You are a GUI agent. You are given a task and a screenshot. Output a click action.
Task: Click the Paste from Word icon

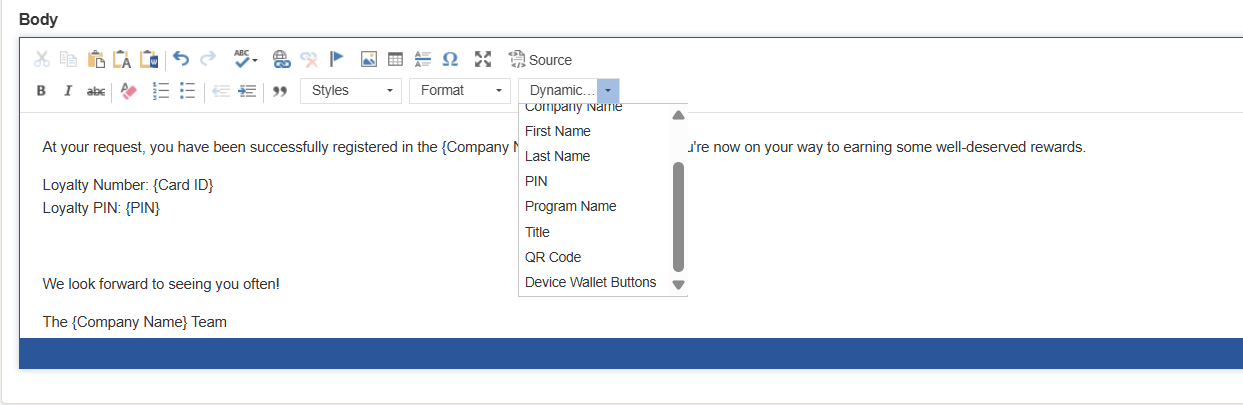[x=149, y=59]
